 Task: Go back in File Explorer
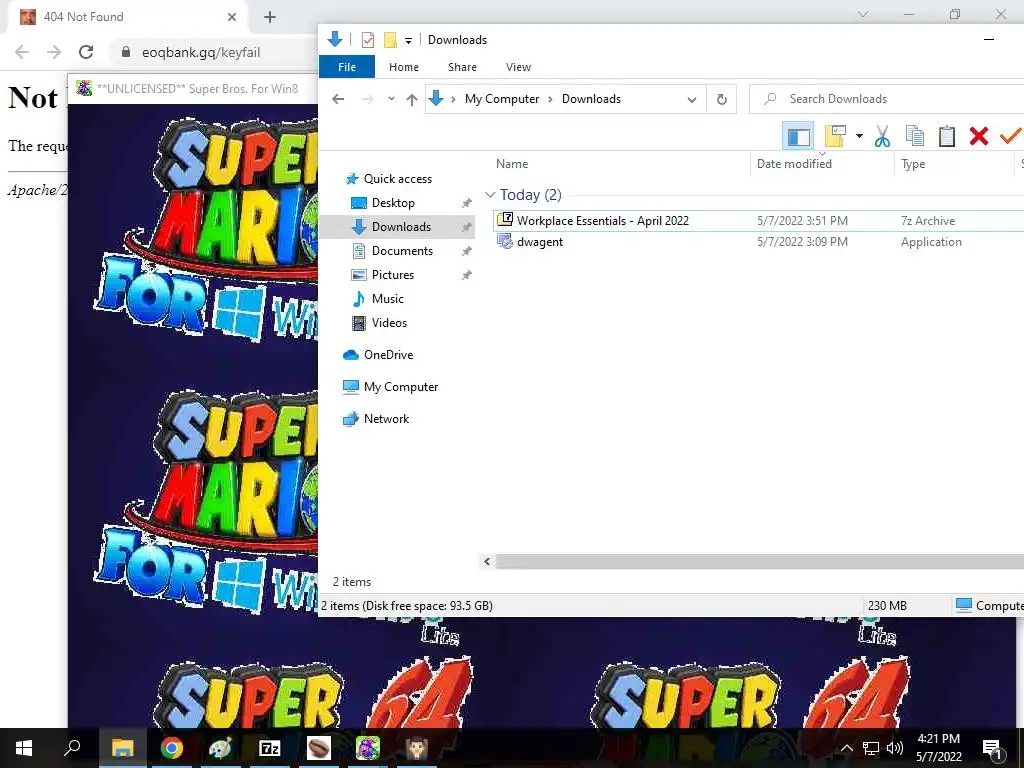[338, 99]
